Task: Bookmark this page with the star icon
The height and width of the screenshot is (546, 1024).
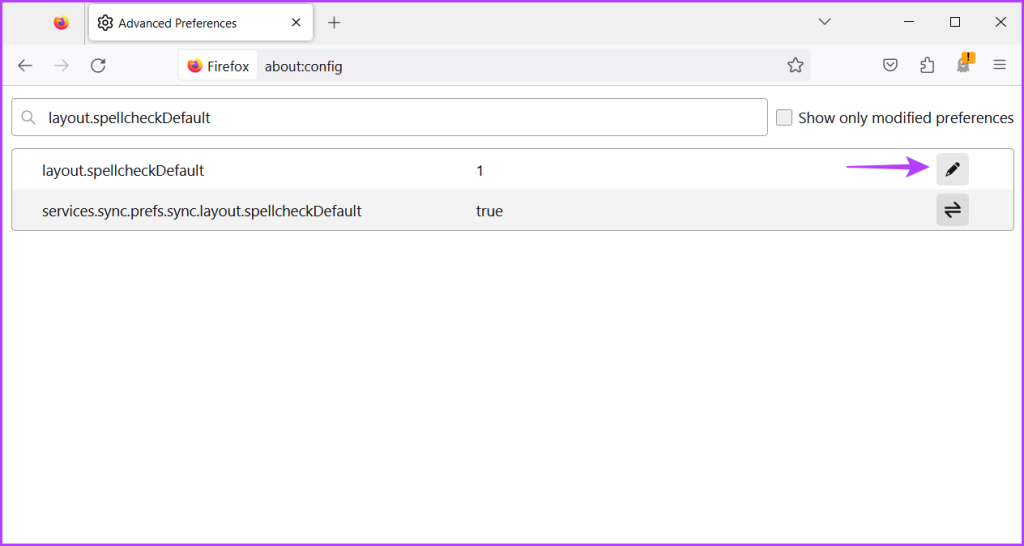Action: point(795,65)
